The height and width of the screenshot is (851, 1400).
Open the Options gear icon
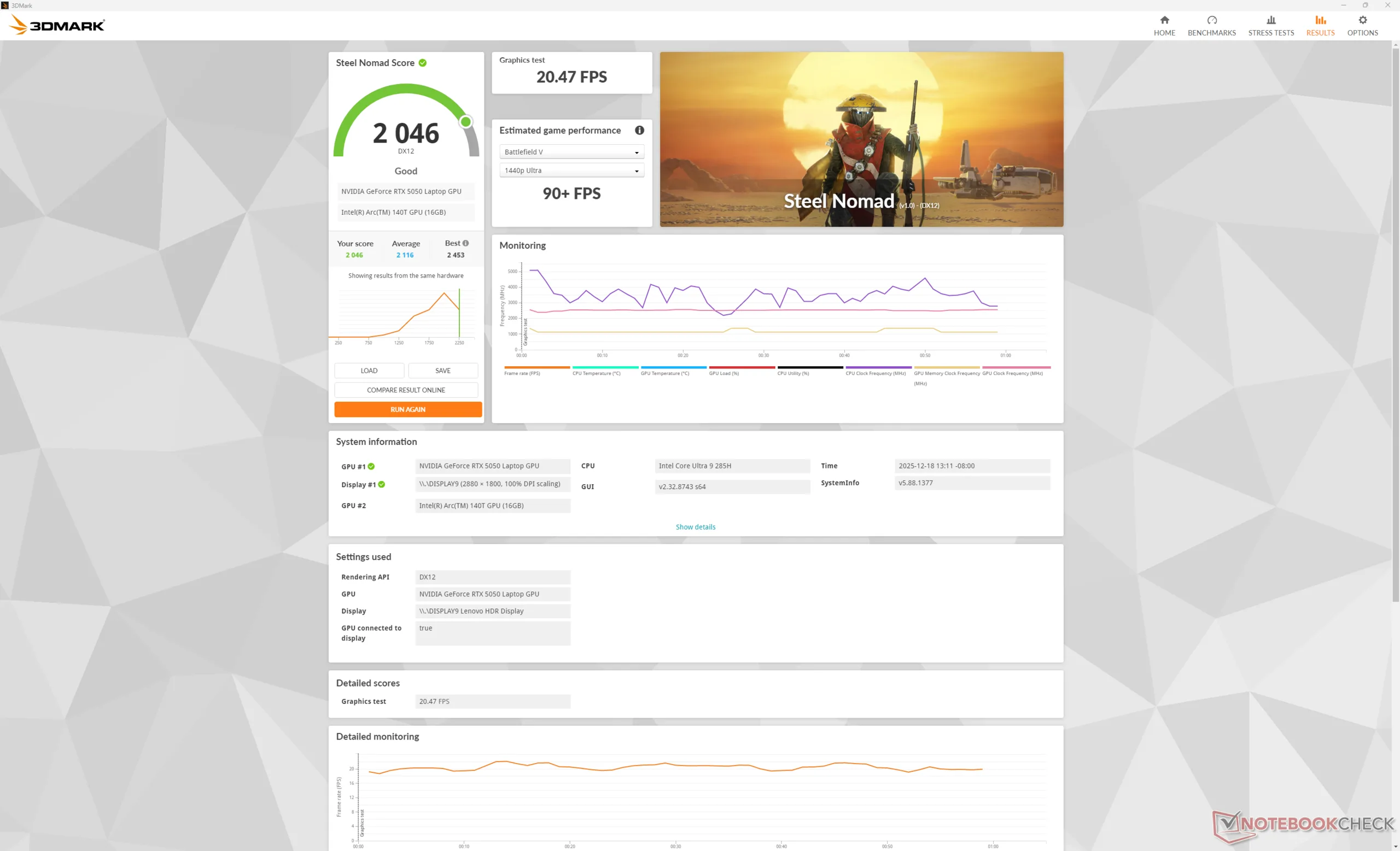coord(1362,20)
